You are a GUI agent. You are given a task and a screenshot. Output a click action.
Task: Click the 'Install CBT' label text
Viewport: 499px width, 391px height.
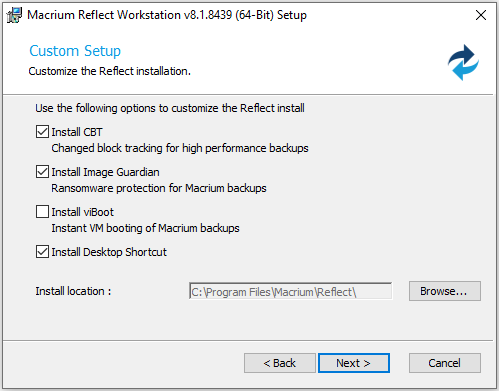(77, 132)
